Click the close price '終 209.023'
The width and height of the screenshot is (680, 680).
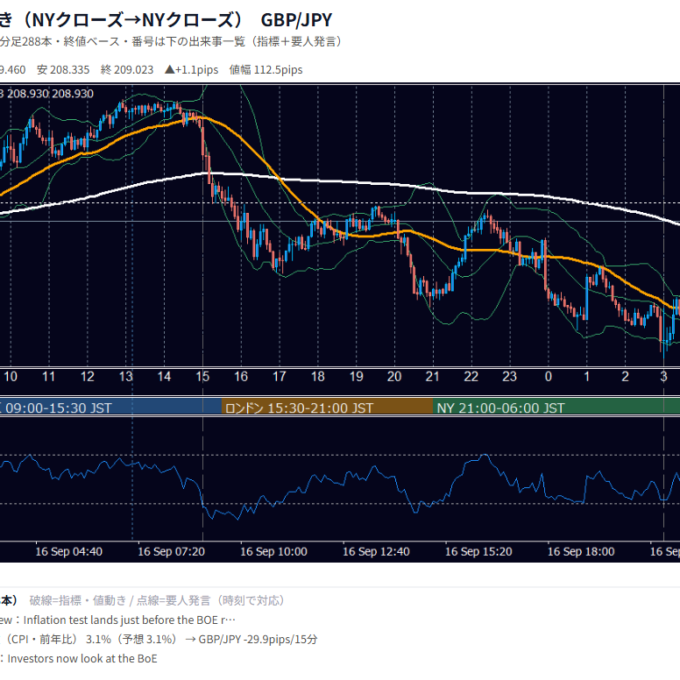[x=127, y=70]
